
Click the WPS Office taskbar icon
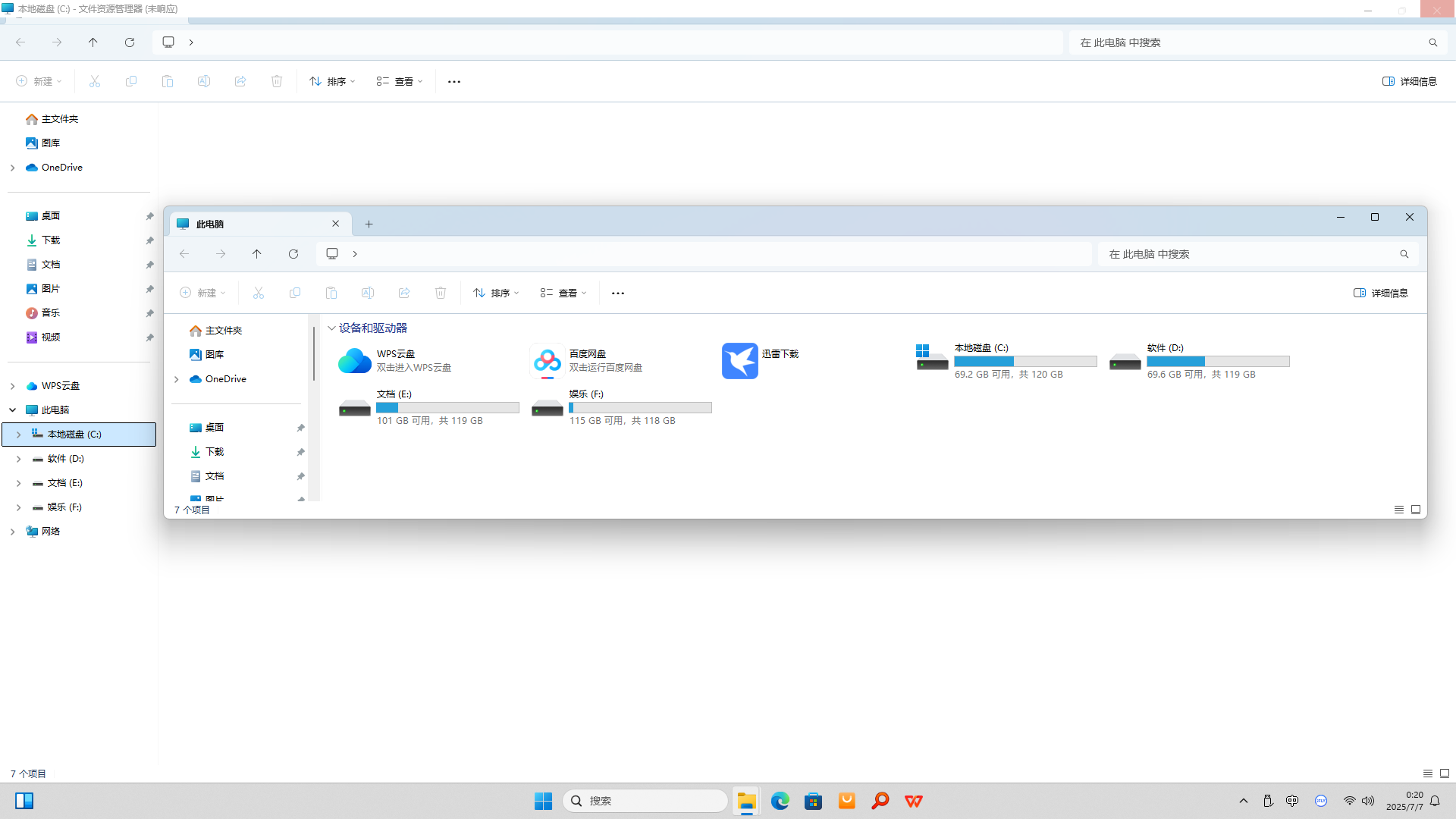(x=913, y=801)
